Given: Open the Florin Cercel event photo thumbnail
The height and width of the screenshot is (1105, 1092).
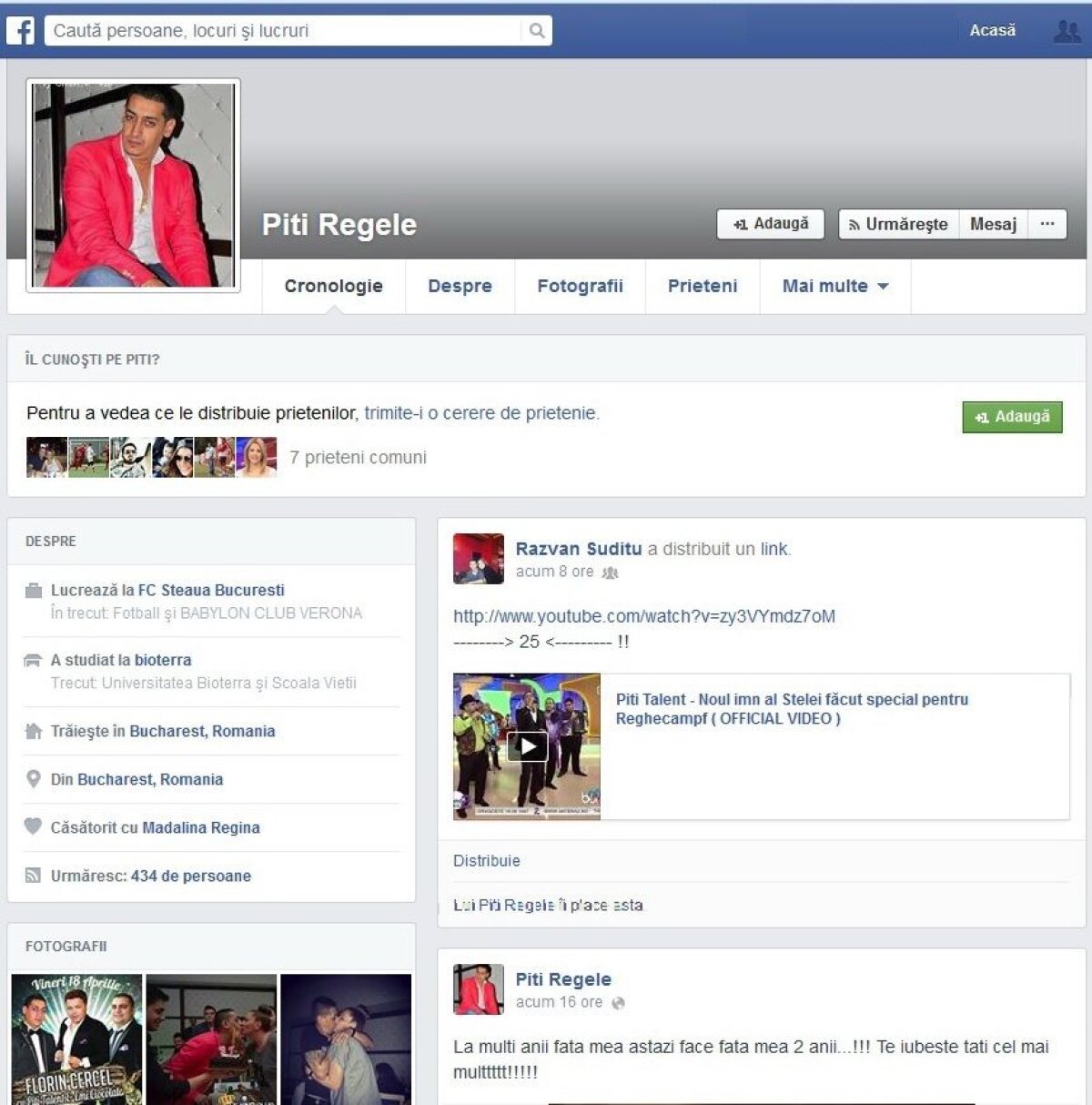Looking at the screenshot, I should pos(76,1039).
